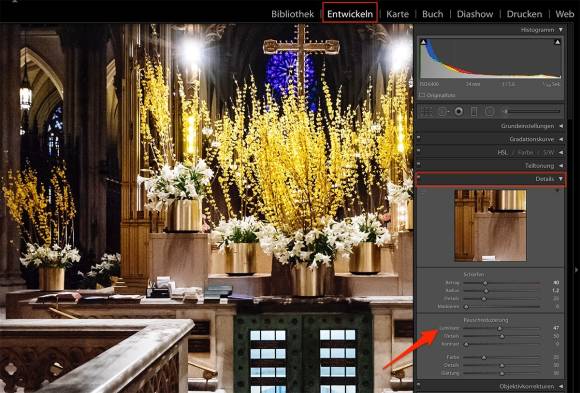
Task: Click the Rauschreduzierung section label
Action: (486, 319)
